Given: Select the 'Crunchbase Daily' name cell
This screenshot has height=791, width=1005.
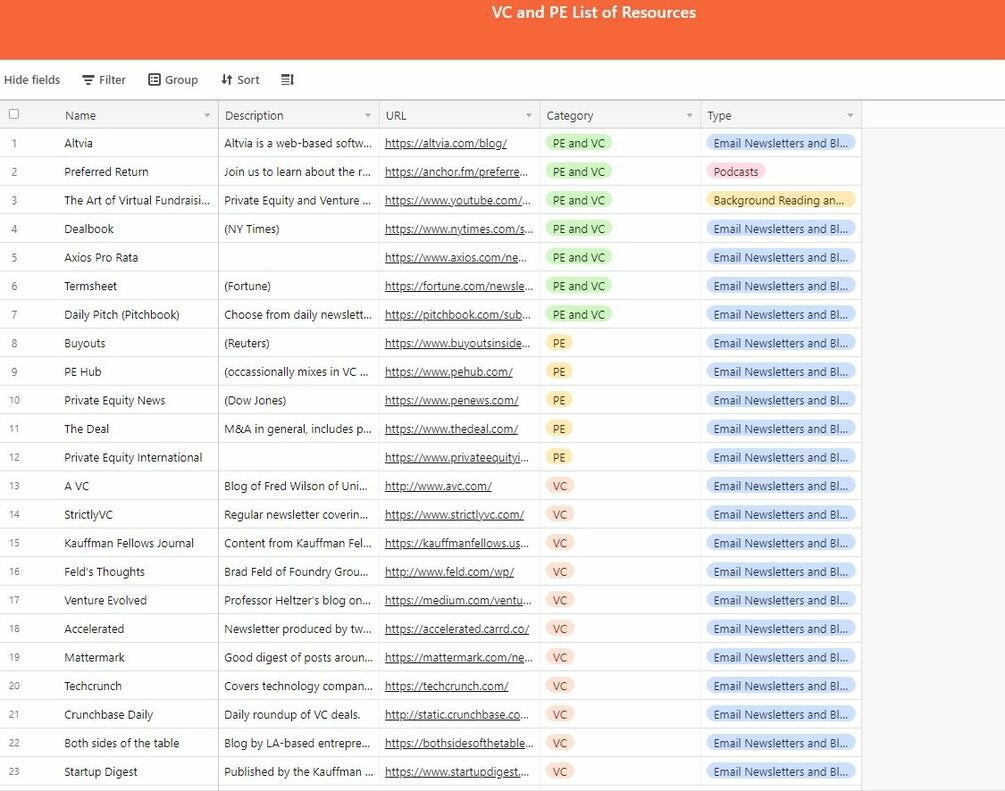Looking at the screenshot, I should click(x=108, y=715).
